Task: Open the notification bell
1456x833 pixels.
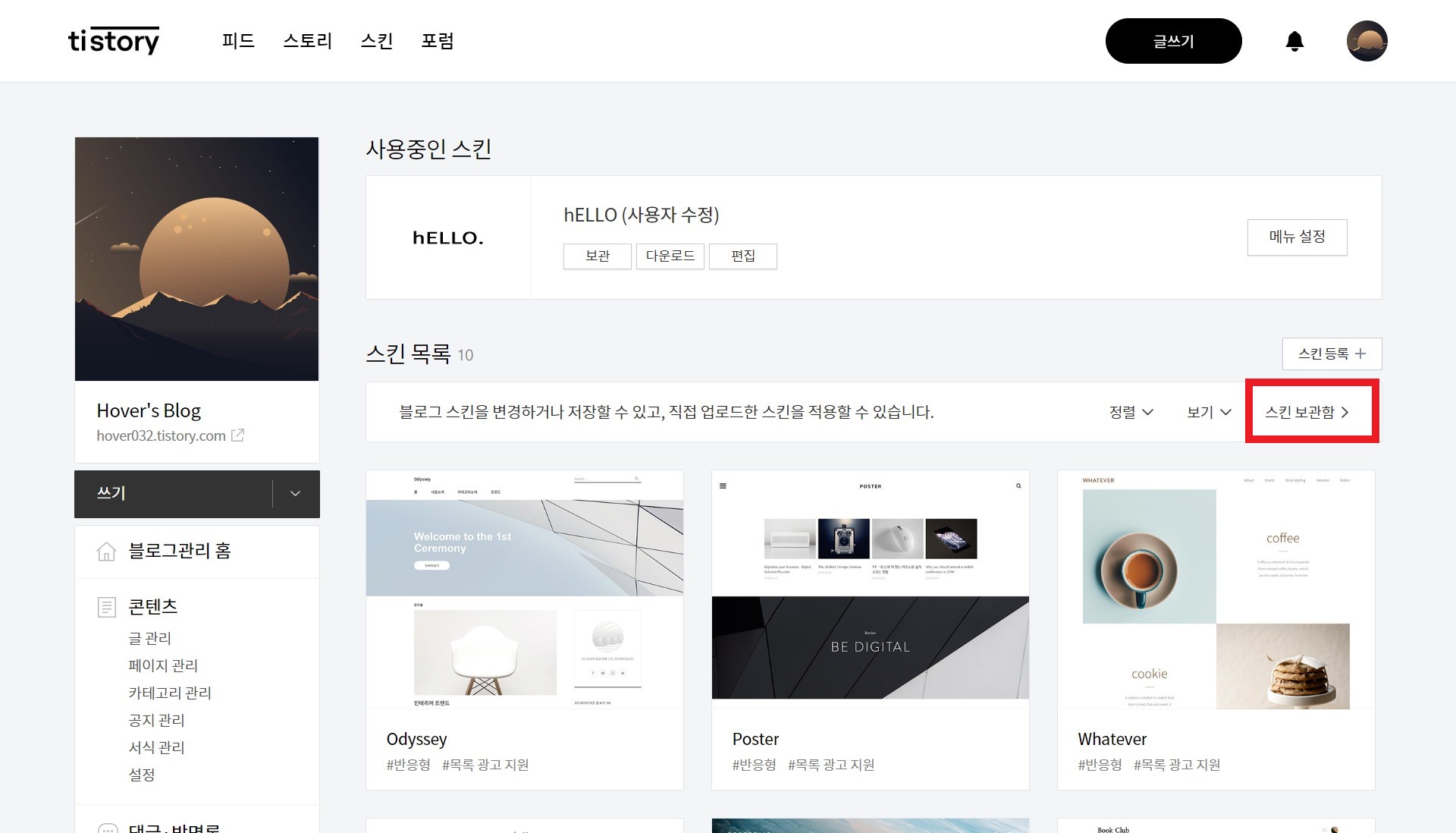Action: point(1294,41)
